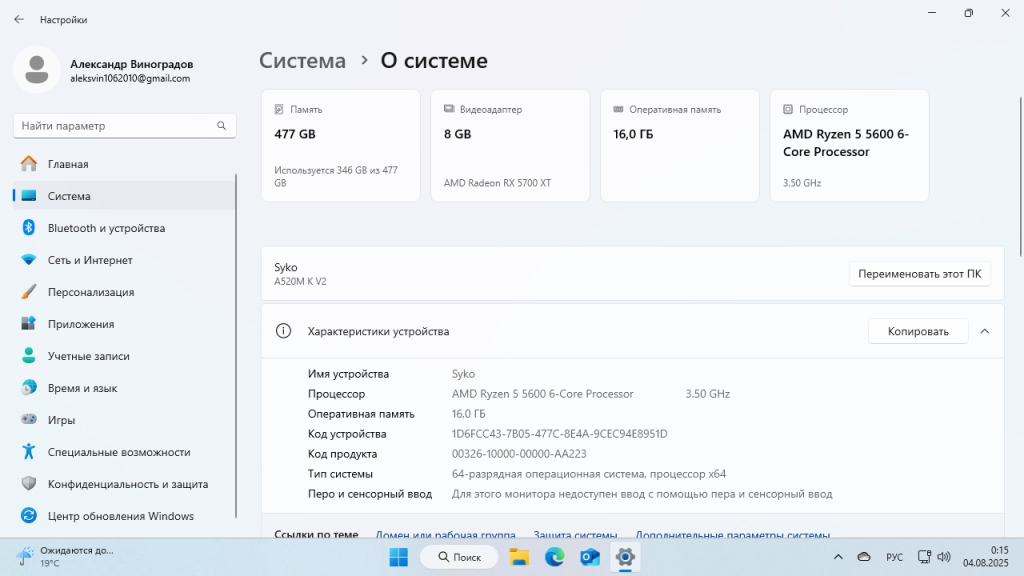
Task: Click the Копировать button
Action: point(918,331)
